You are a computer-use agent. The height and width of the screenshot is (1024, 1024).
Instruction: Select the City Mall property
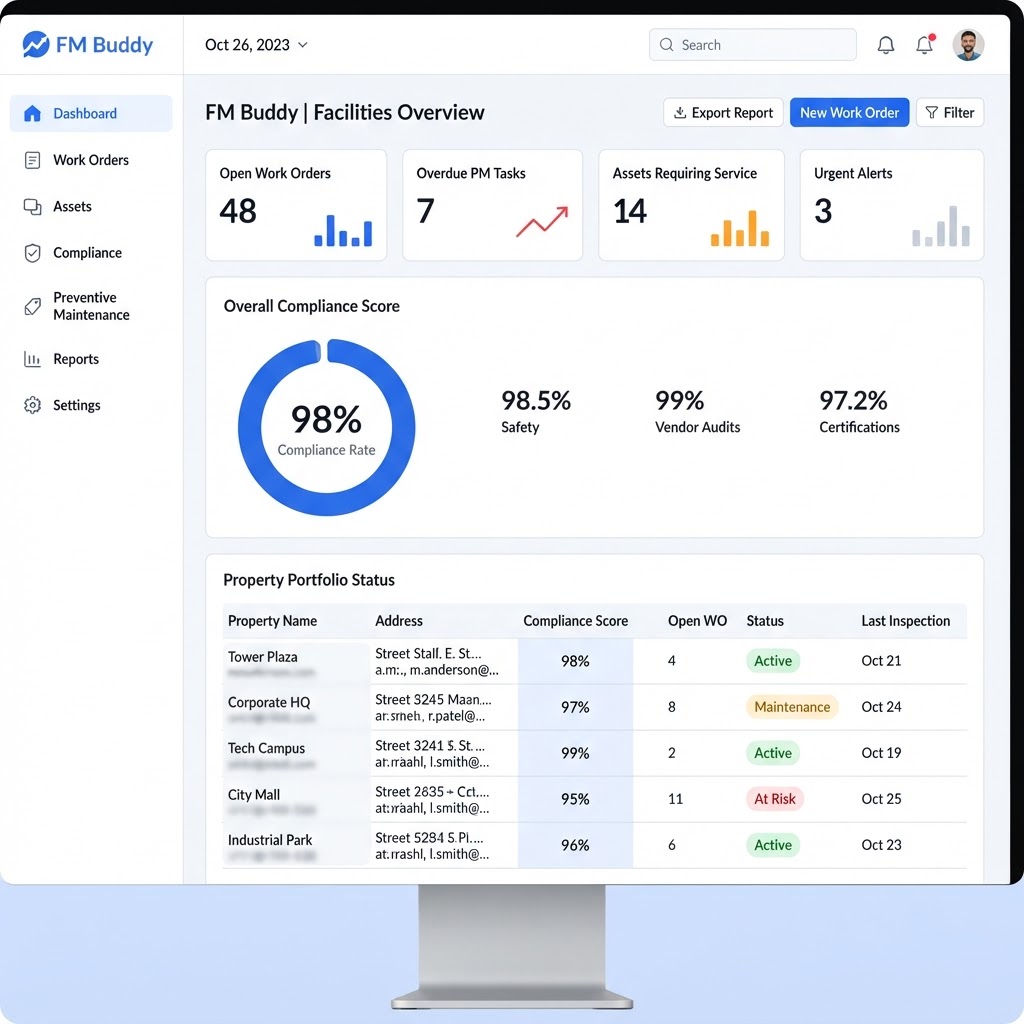click(x=253, y=795)
